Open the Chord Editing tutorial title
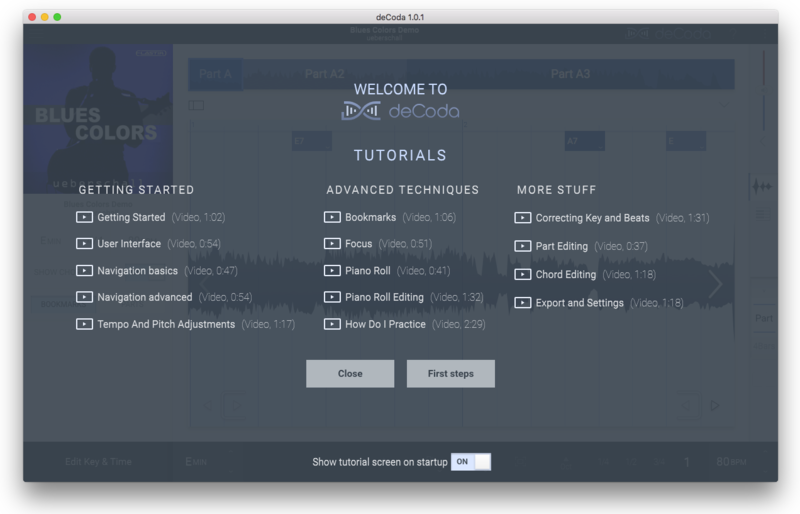Screen dimensions: 800x514 (566, 275)
